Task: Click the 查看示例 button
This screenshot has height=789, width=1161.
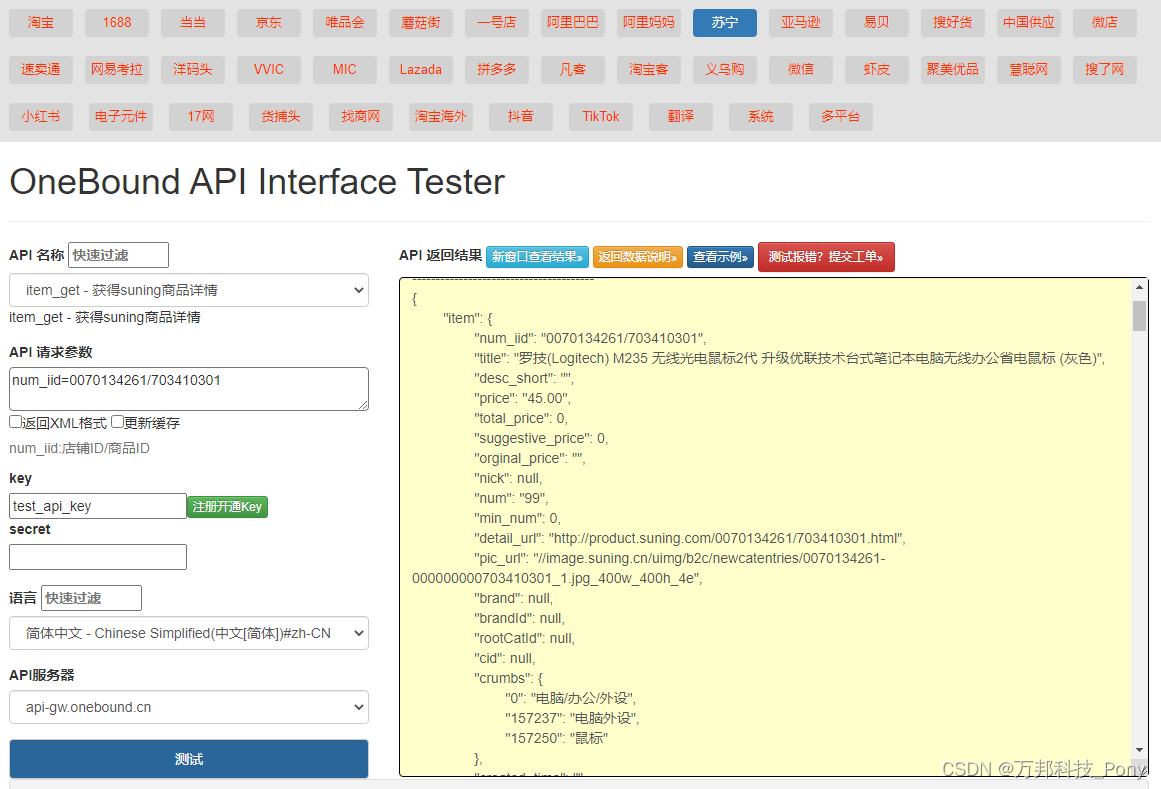Action: 720,257
